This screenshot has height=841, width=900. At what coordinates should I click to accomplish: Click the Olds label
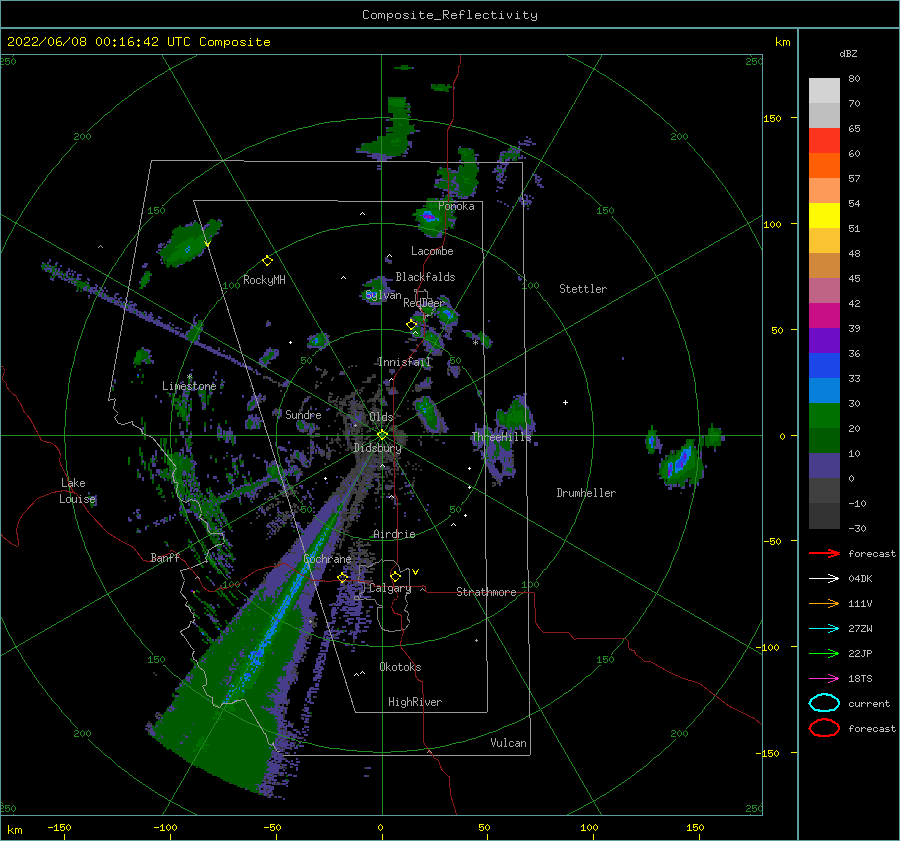381,417
